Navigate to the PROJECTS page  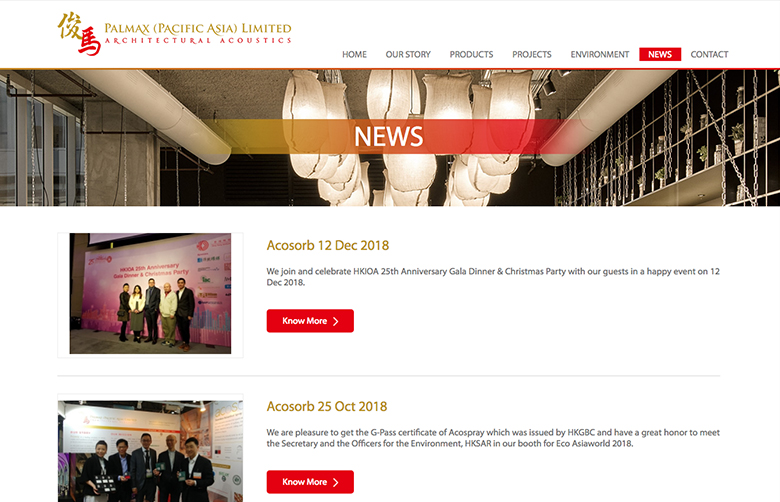point(532,54)
